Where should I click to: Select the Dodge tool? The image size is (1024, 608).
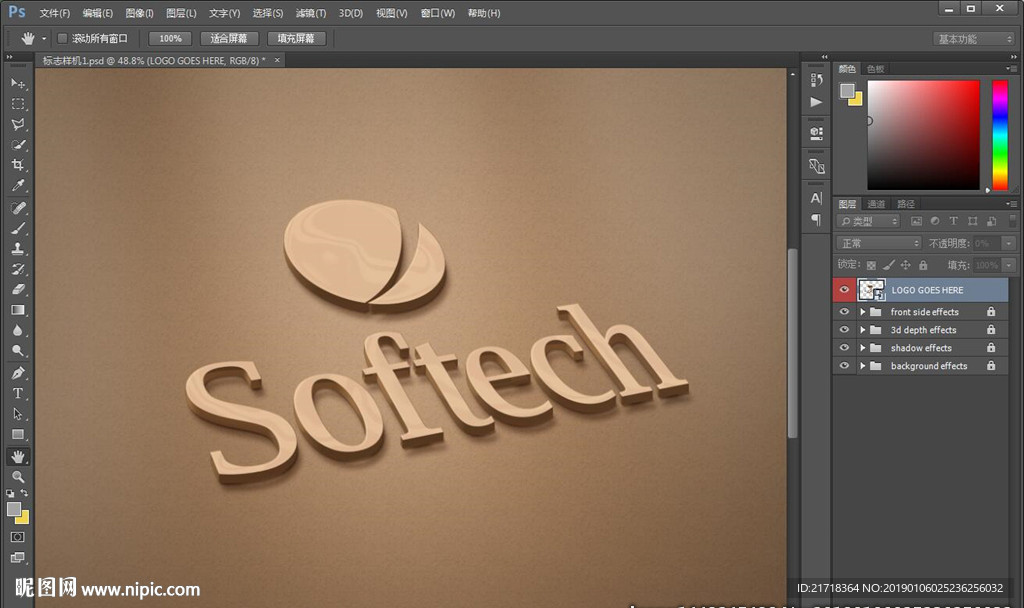(x=18, y=351)
